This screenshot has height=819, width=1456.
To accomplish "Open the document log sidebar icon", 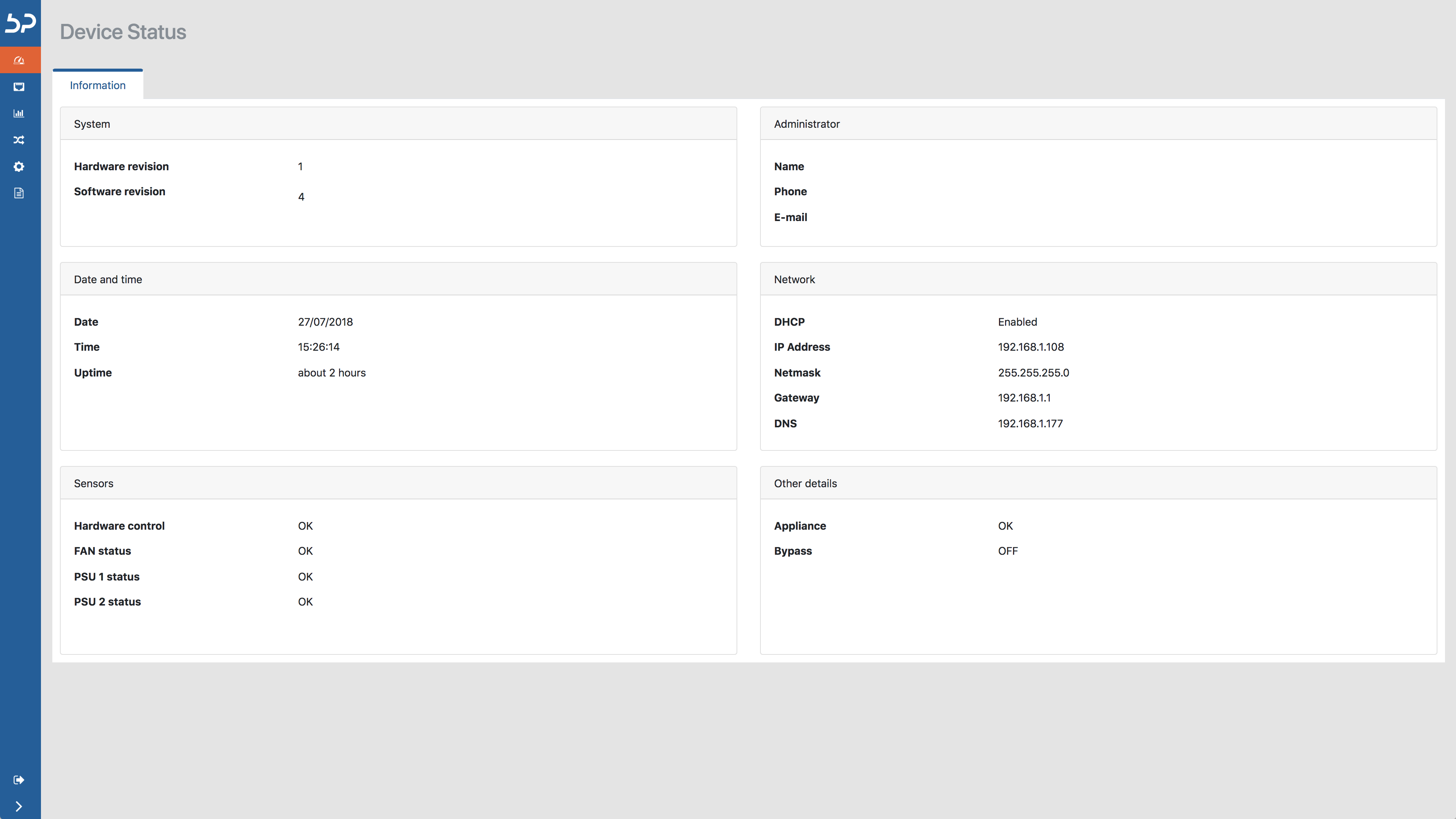I will 19,193.
